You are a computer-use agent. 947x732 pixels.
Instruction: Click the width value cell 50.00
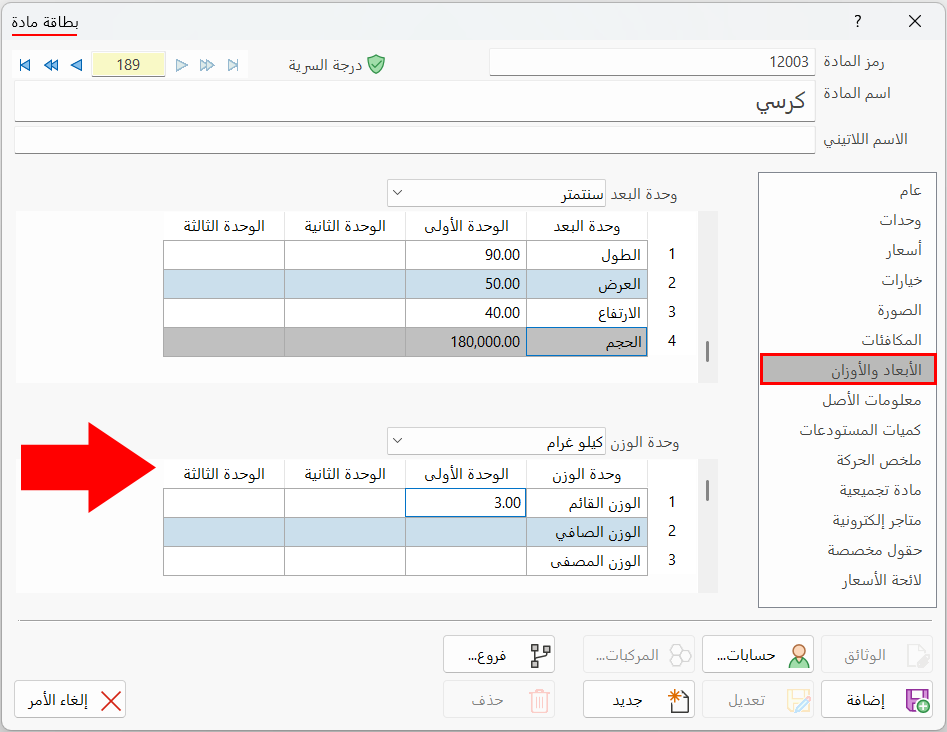click(466, 284)
